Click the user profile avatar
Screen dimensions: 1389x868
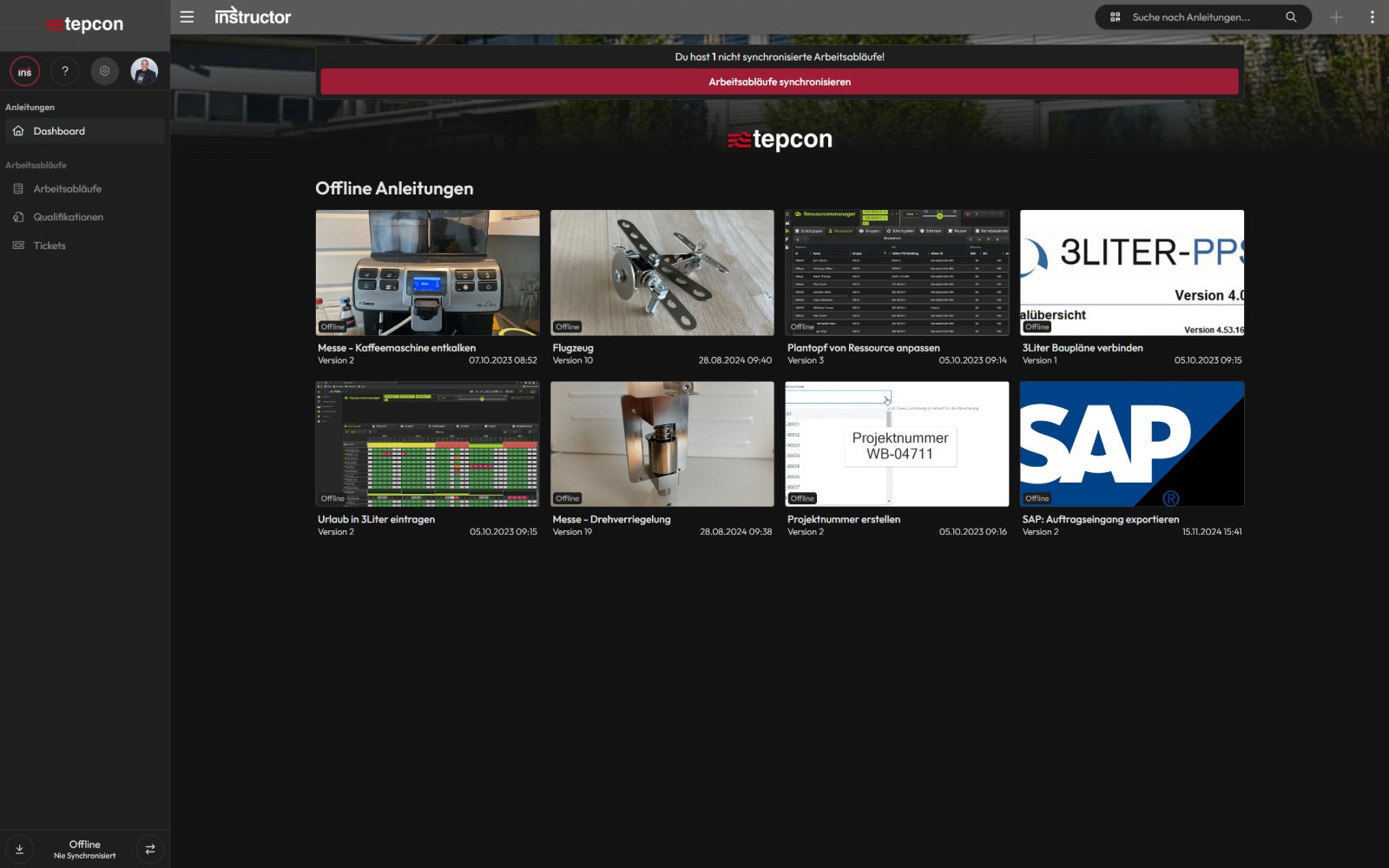pyautogui.click(x=144, y=71)
